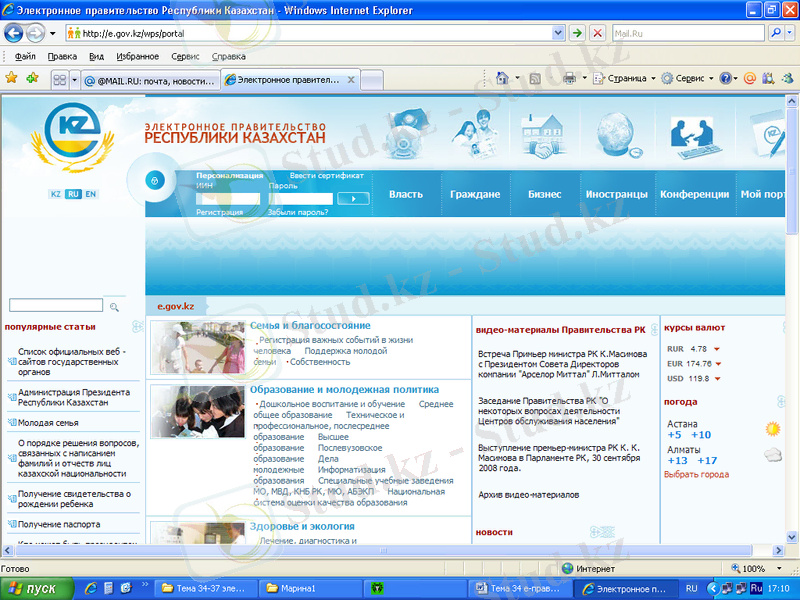This screenshot has width=800, height=600.
Task: Click the Mail.Ru search box
Action: (688, 34)
